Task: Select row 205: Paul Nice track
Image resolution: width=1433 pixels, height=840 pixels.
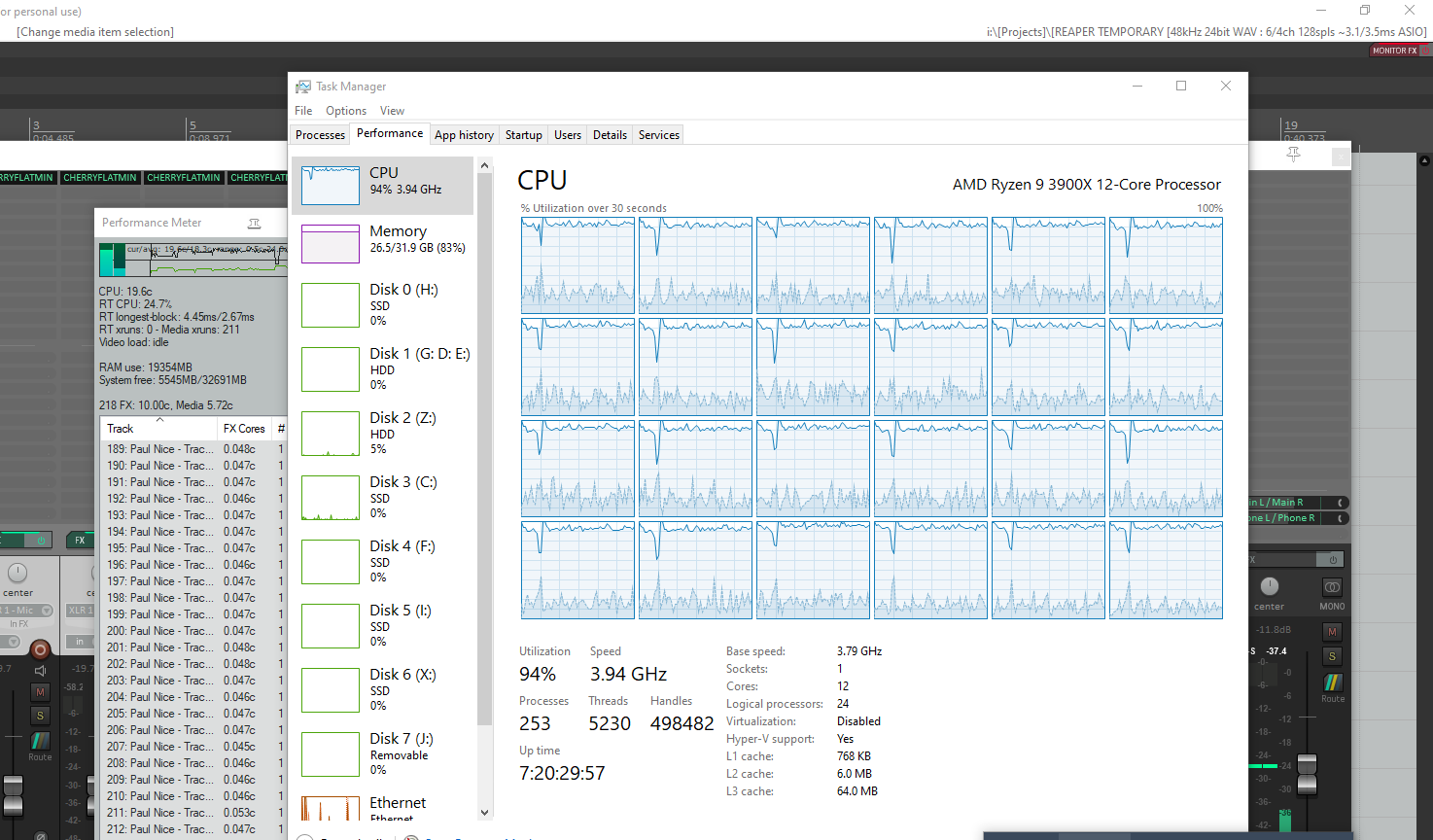Action: (193, 714)
